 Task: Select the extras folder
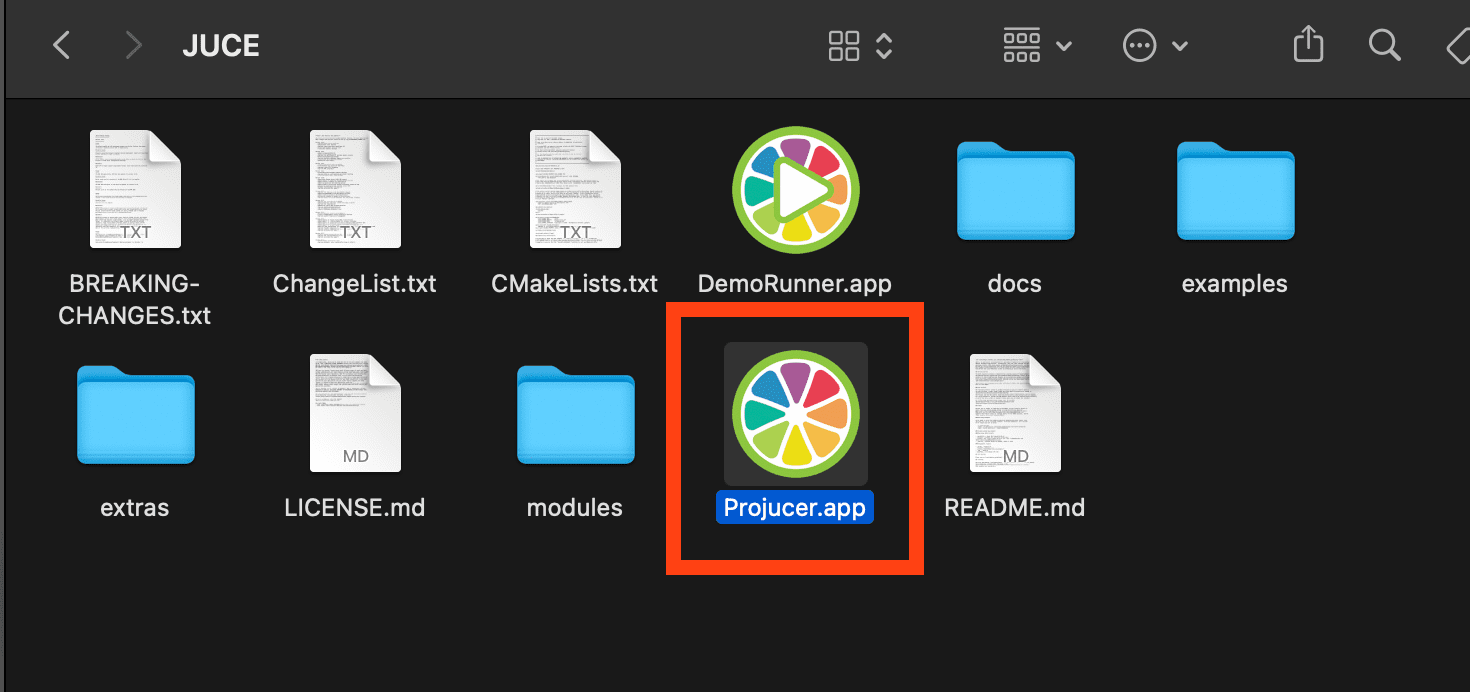135,414
